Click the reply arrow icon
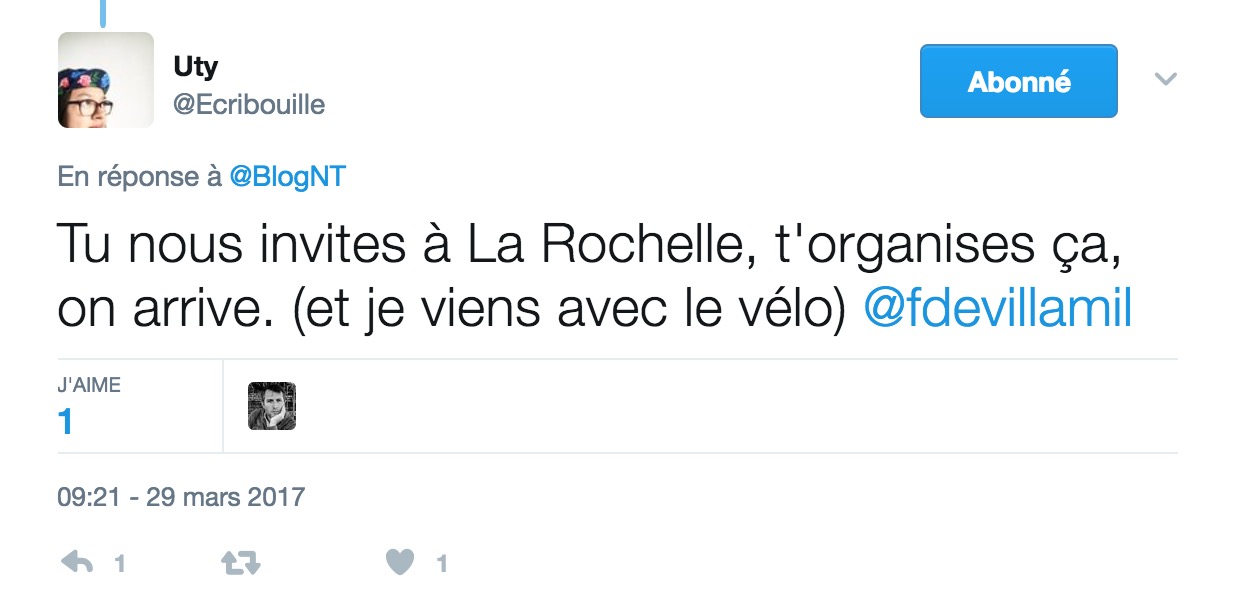Screen dimensions: 1240x610 pyautogui.click(x=76, y=563)
